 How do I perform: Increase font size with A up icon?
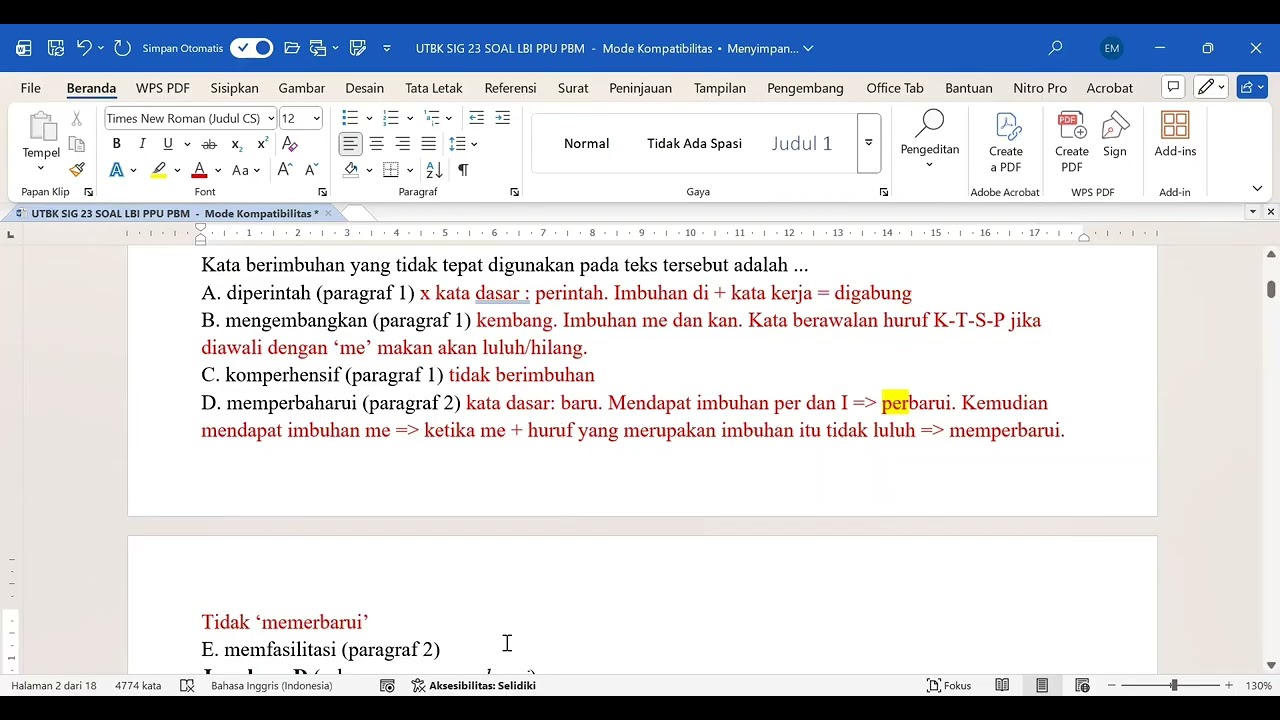[x=285, y=170]
